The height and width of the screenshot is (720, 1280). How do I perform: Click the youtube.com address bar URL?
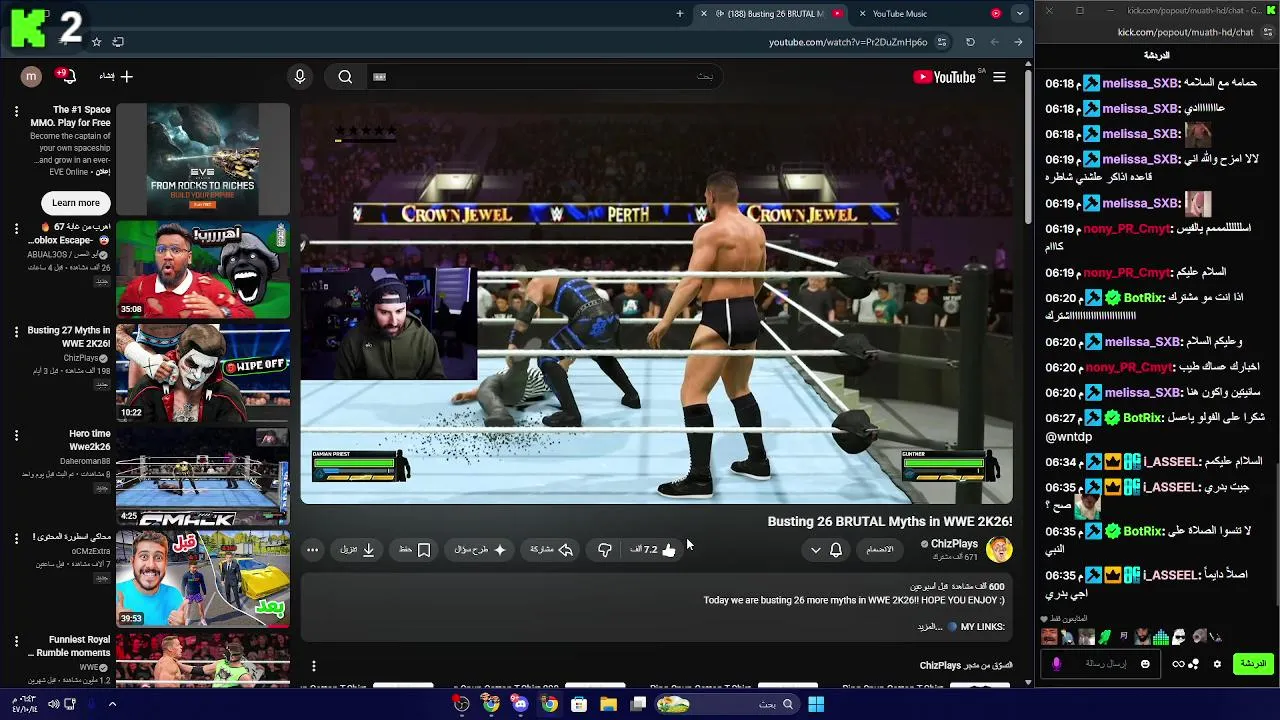click(848, 42)
